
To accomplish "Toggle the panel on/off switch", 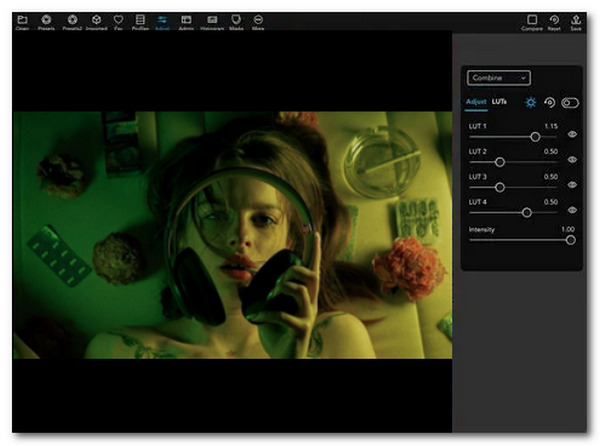I will 570,102.
